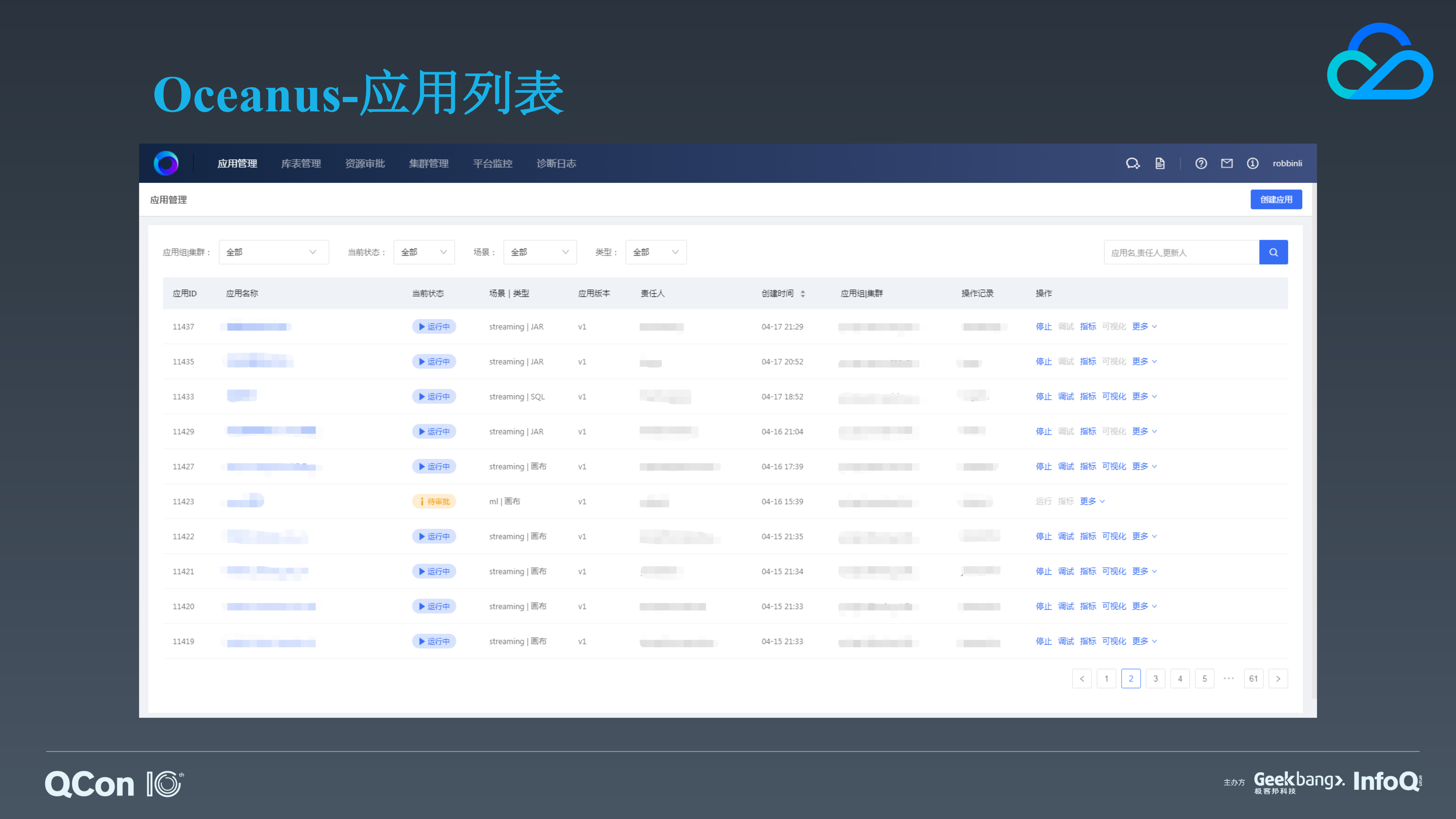
Task: Click the help question mark icon
Action: tap(1201, 163)
